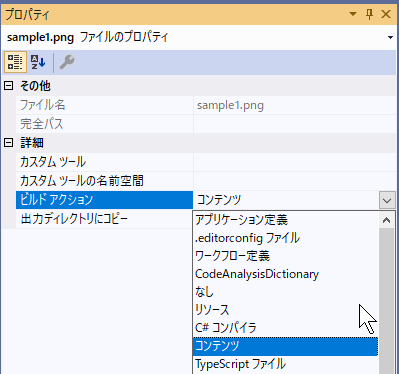The width and height of the screenshot is (399, 374).
Task: Open Property Pages with the wrench icon
Action: [x=67, y=62]
